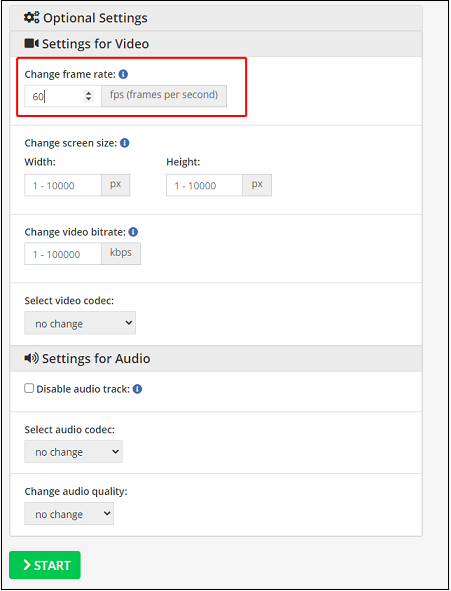Enable the Disable audio track checkbox
Screen dimensions: 451x591
(x=29, y=388)
